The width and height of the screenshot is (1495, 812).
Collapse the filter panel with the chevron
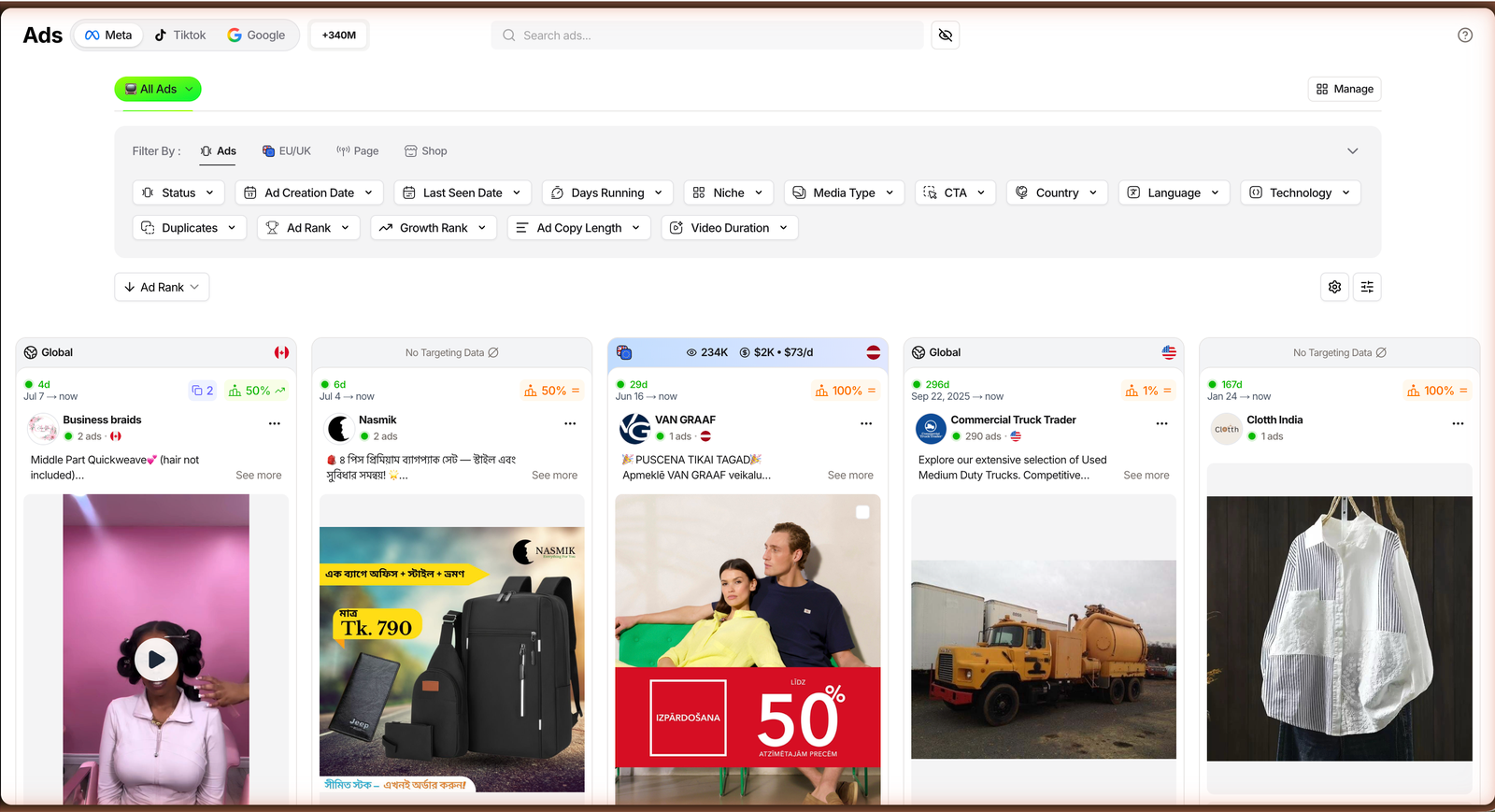pyautogui.click(x=1352, y=151)
